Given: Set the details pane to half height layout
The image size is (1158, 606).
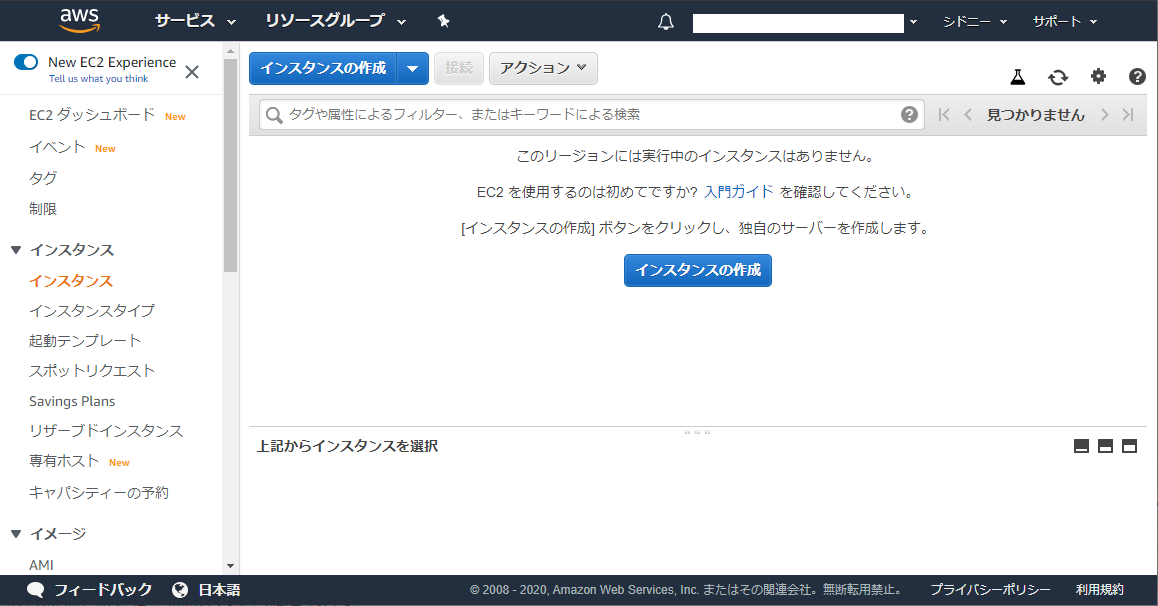Looking at the screenshot, I should point(1106,446).
